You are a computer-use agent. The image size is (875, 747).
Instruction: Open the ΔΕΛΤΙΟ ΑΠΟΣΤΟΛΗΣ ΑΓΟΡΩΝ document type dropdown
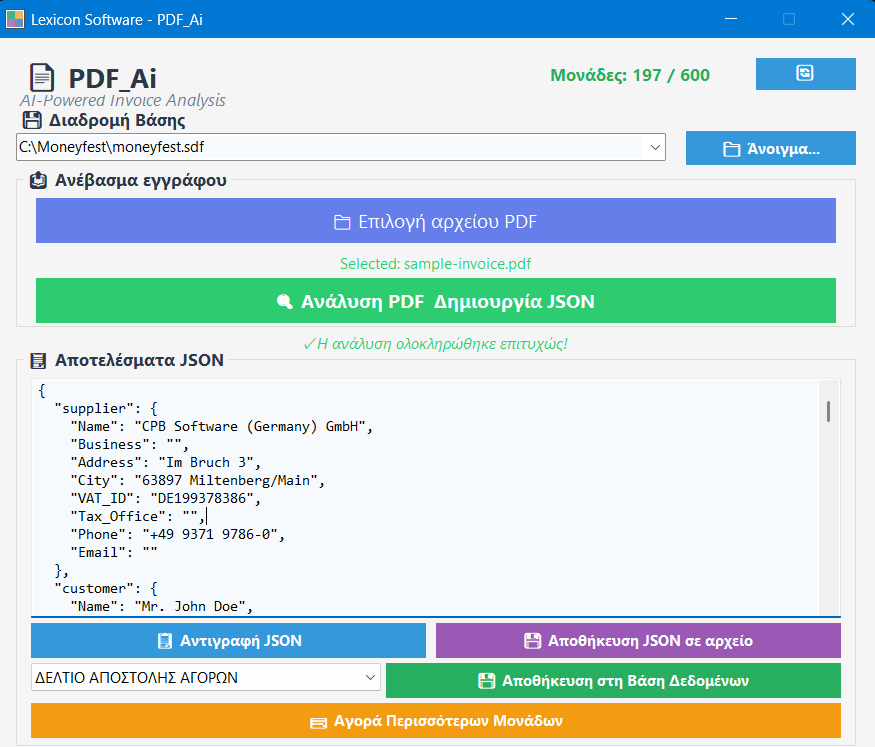[370, 678]
